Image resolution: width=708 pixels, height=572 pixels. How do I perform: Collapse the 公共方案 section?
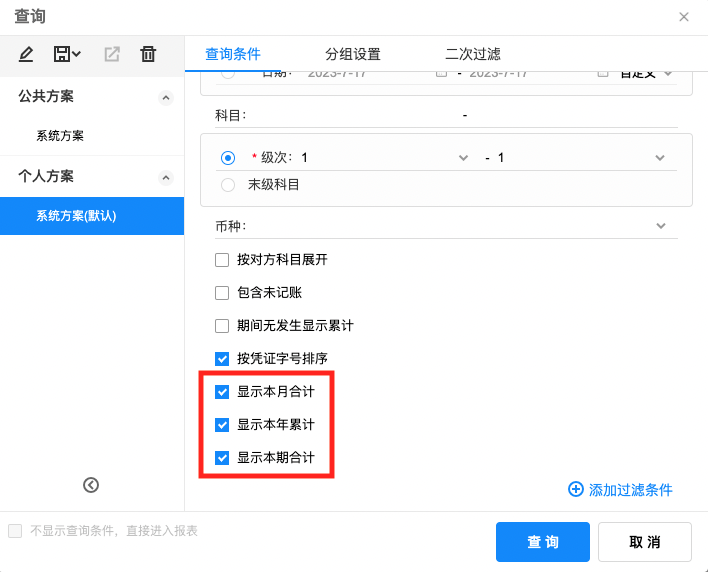(x=166, y=97)
